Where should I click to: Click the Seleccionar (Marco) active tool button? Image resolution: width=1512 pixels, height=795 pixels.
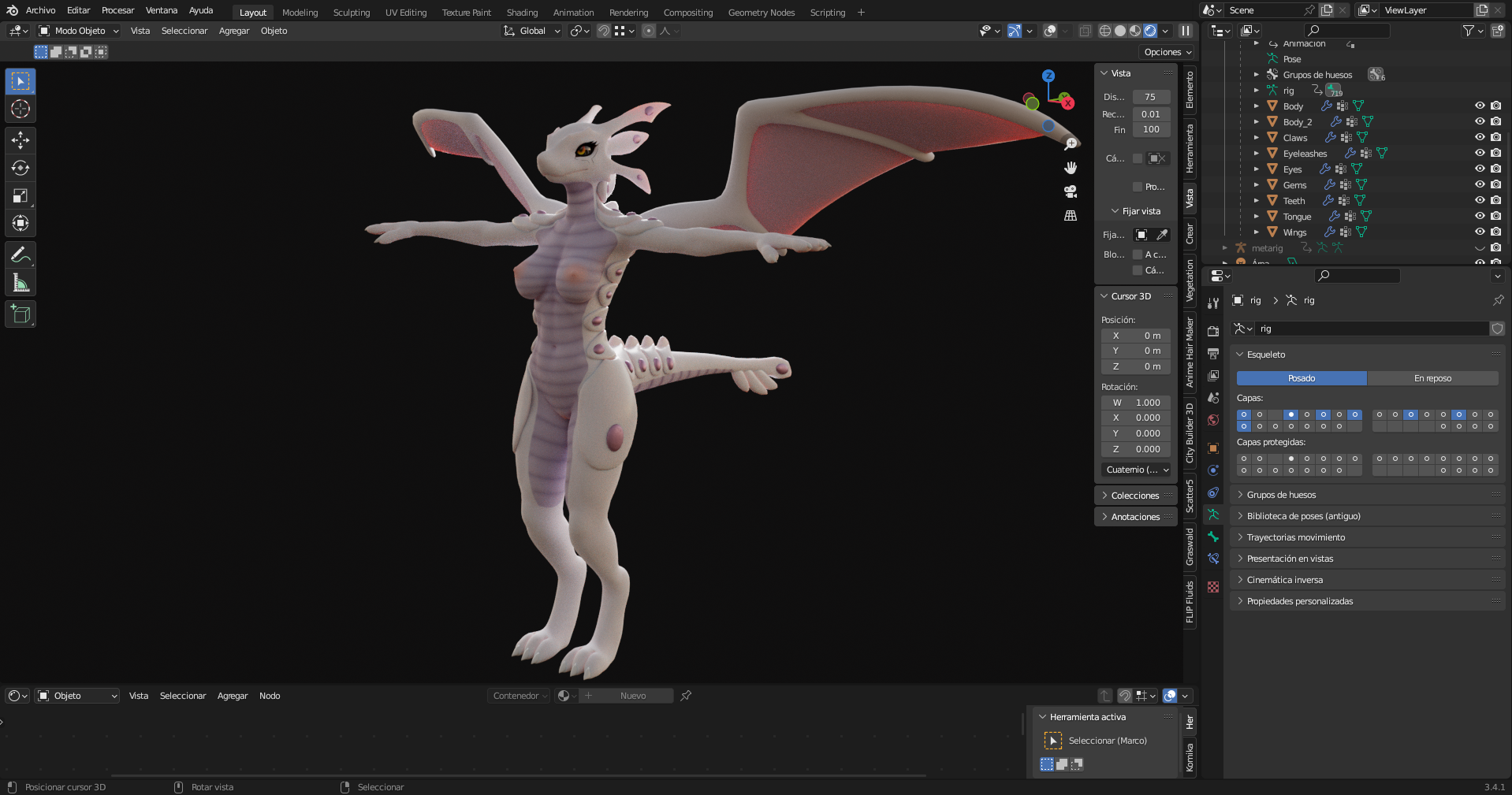pos(1053,741)
